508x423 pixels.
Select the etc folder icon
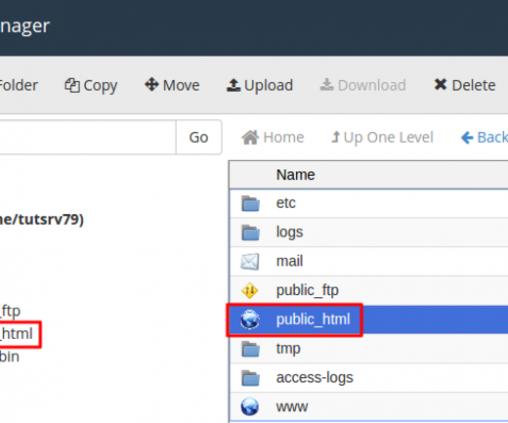[x=250, y=203]
